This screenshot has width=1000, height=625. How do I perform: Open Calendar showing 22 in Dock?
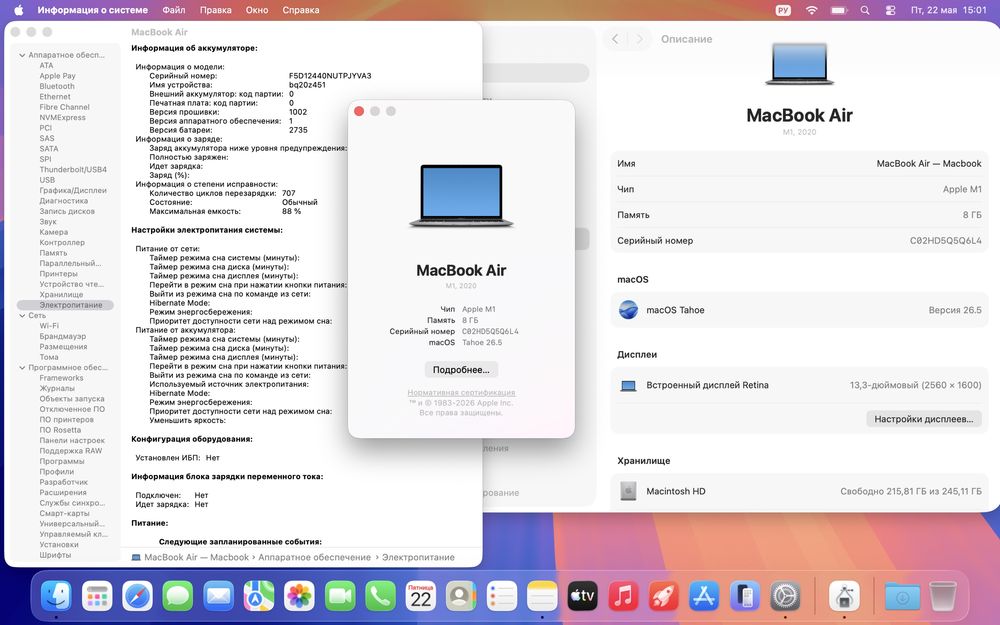click(421, 596)
